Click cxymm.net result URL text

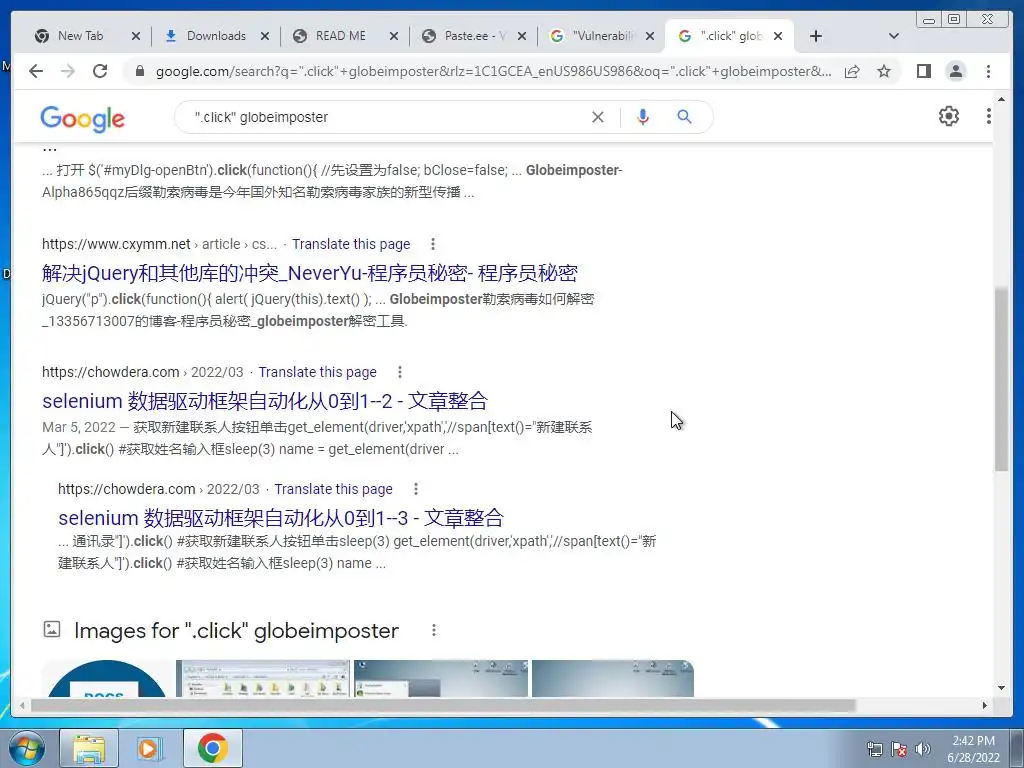[x=159, y=244]
